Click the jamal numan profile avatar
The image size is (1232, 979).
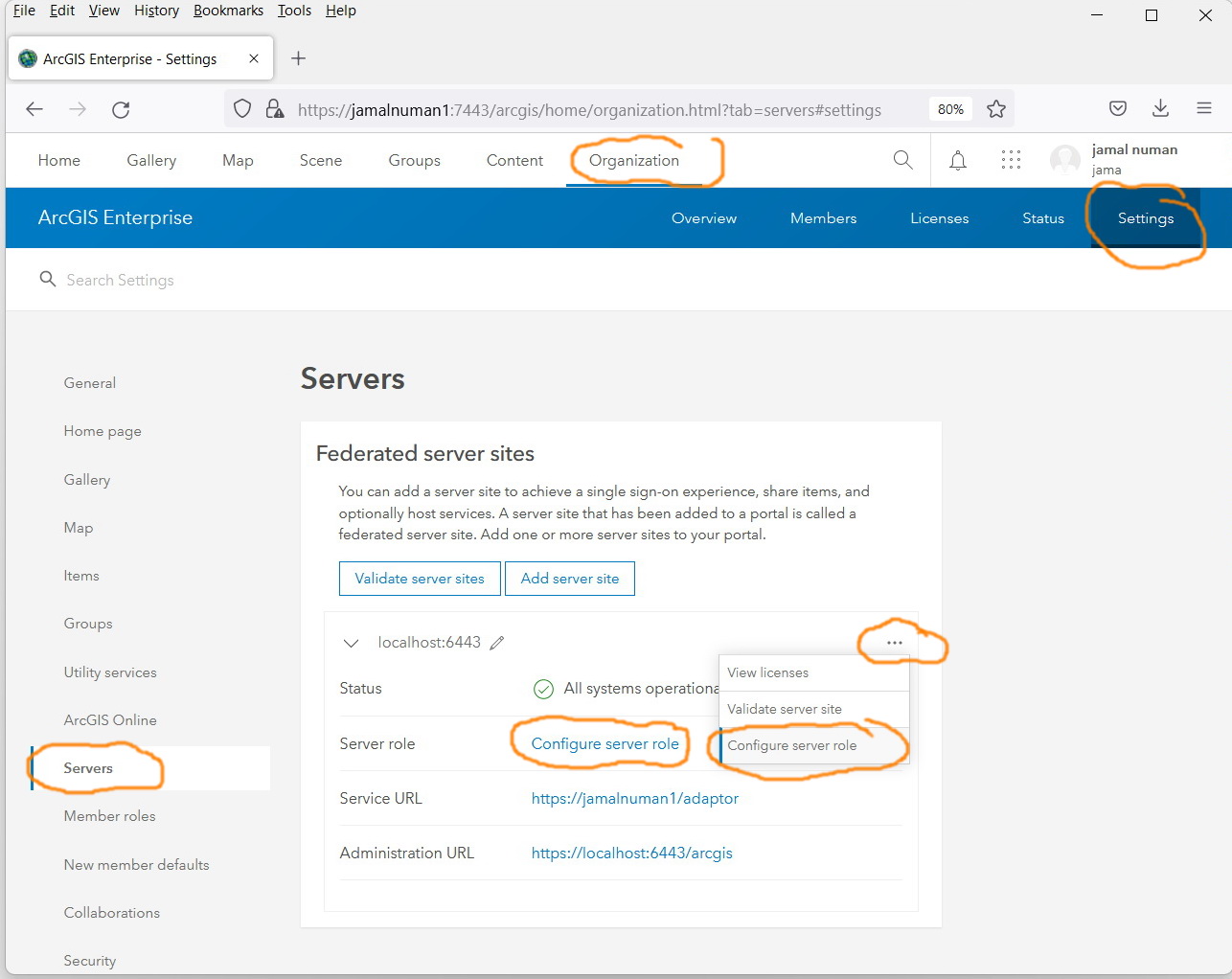click(1064, 159)
